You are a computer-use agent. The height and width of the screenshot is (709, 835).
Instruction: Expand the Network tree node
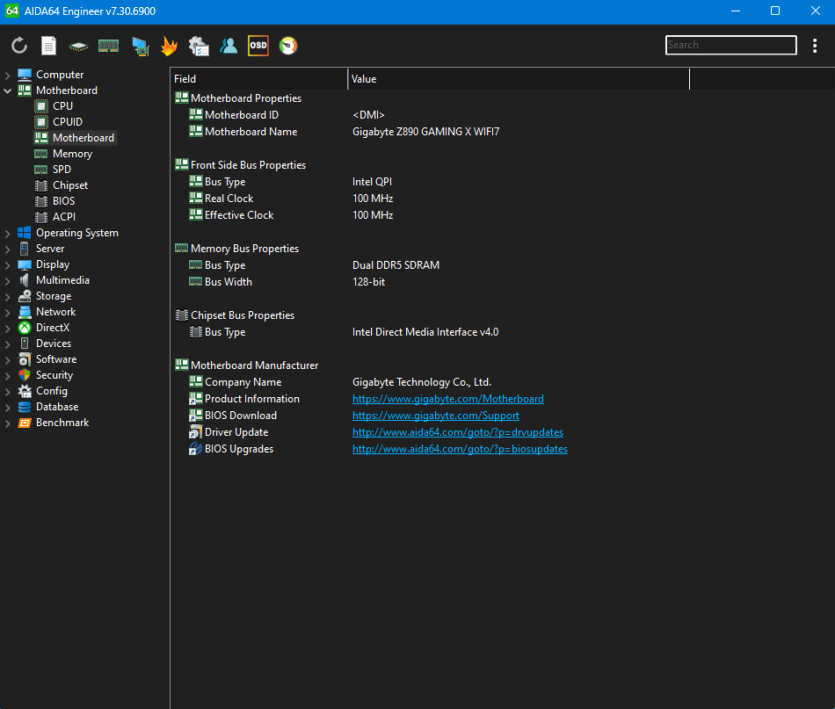click(x=7, y=312)
